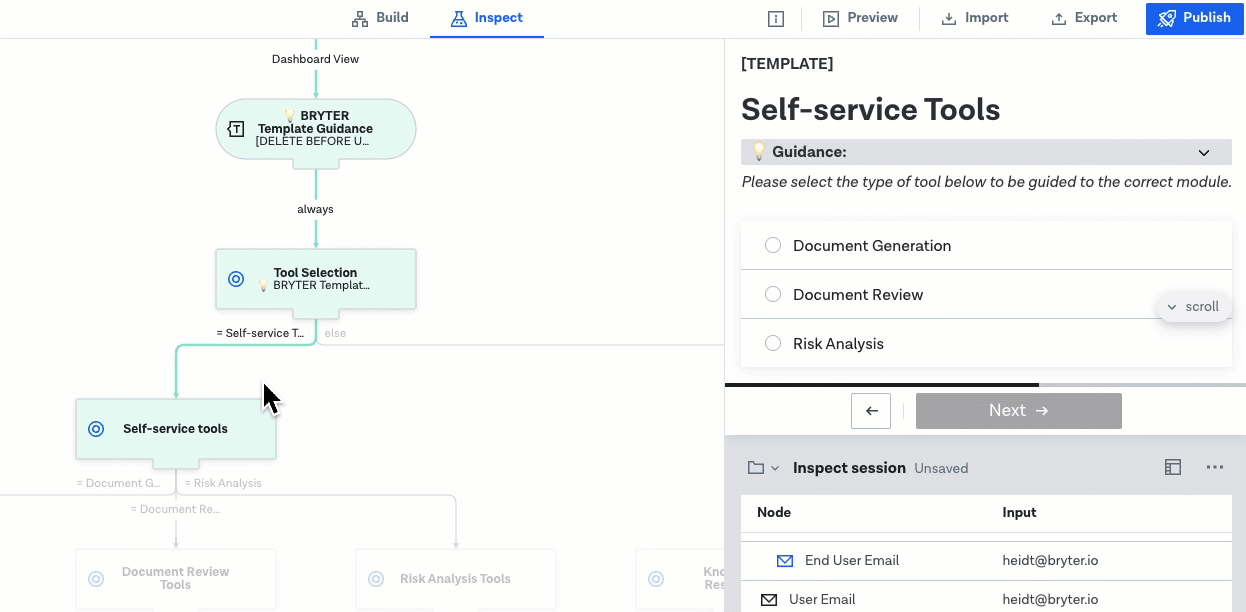1246x612 pixels.
Task: Select the Document Generation radio option
Action: [x=773, y=246]
